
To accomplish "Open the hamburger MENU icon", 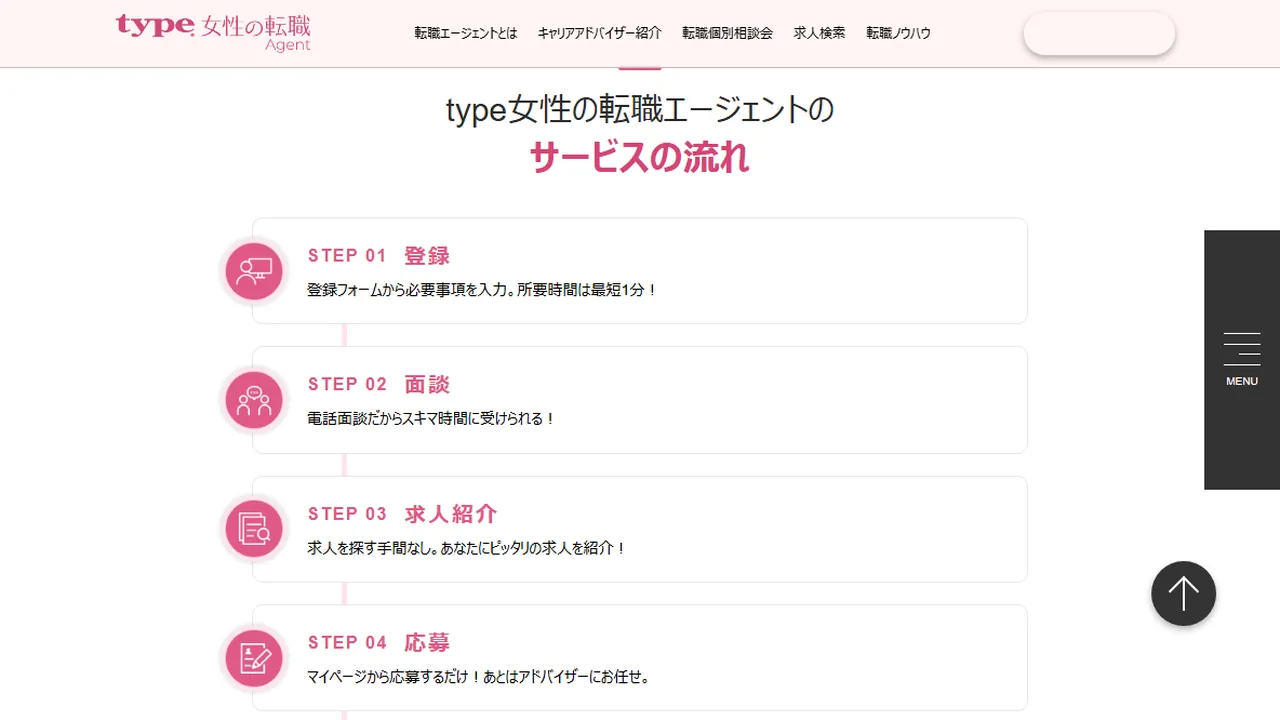I will tap(1242, 349).
